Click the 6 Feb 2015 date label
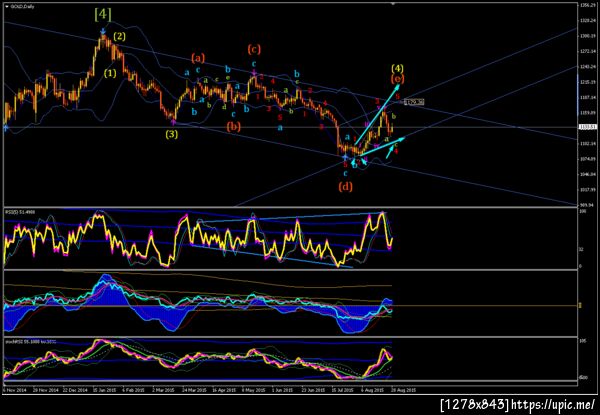This screenshot has height=415, width=600. tap(134, 391)
